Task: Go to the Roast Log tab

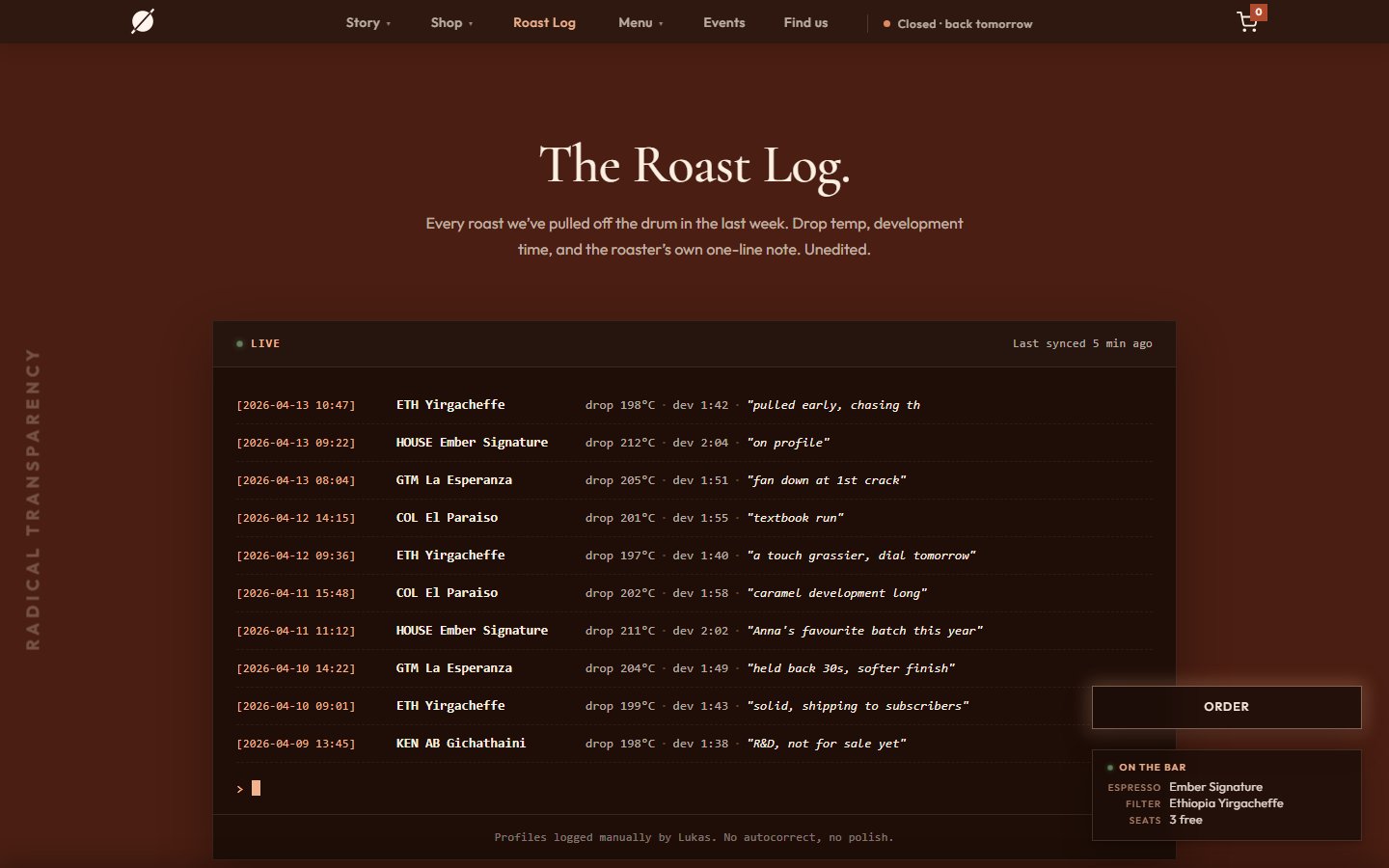Action: click(x=544, y=23)
